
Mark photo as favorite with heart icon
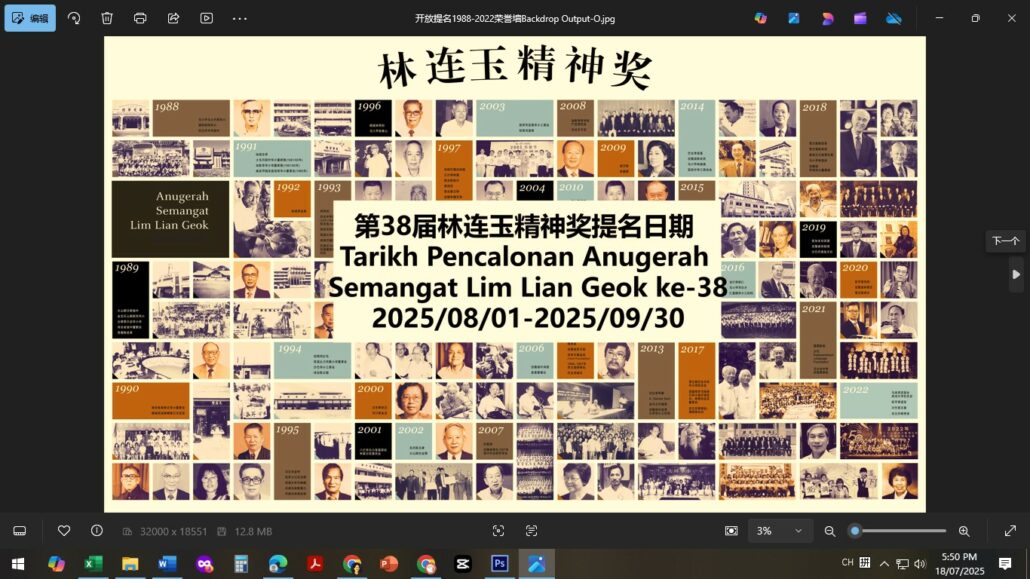click(64, 530)
